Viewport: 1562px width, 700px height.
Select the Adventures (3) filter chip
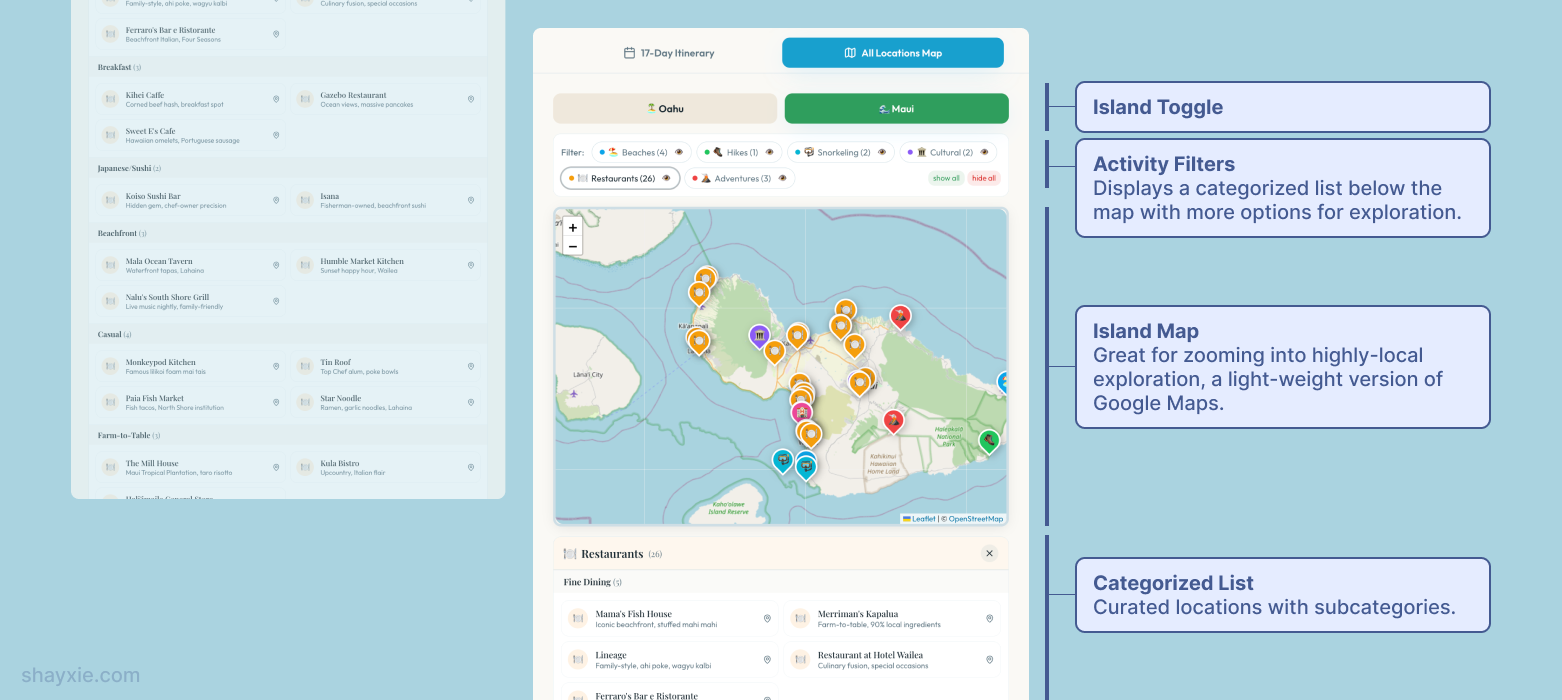(740, 178)
